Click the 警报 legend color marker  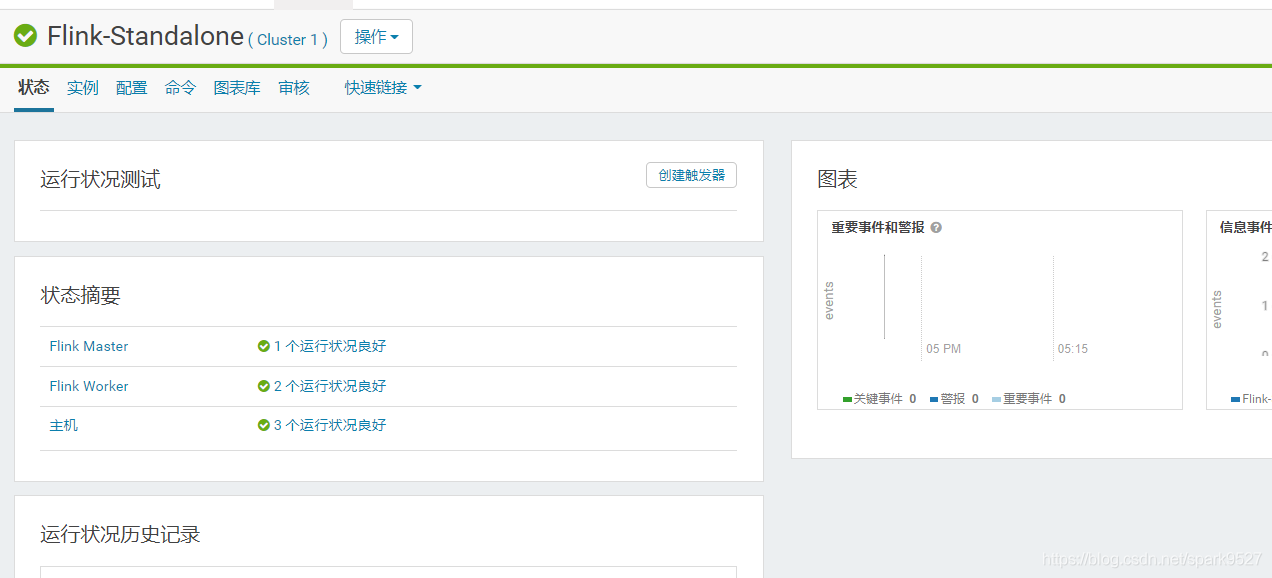tap(934, 399)
